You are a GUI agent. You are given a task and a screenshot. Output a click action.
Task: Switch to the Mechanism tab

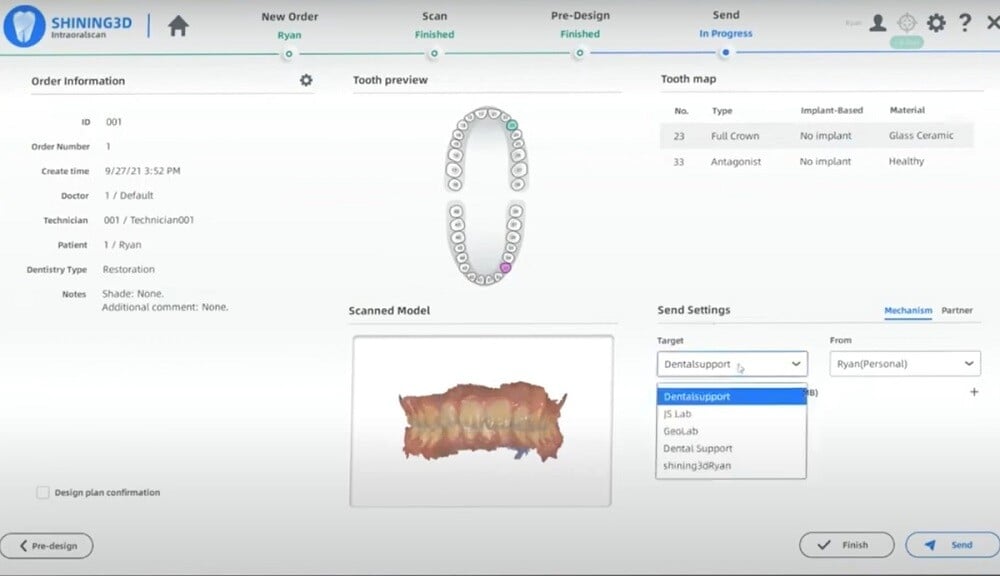[908, 311]
